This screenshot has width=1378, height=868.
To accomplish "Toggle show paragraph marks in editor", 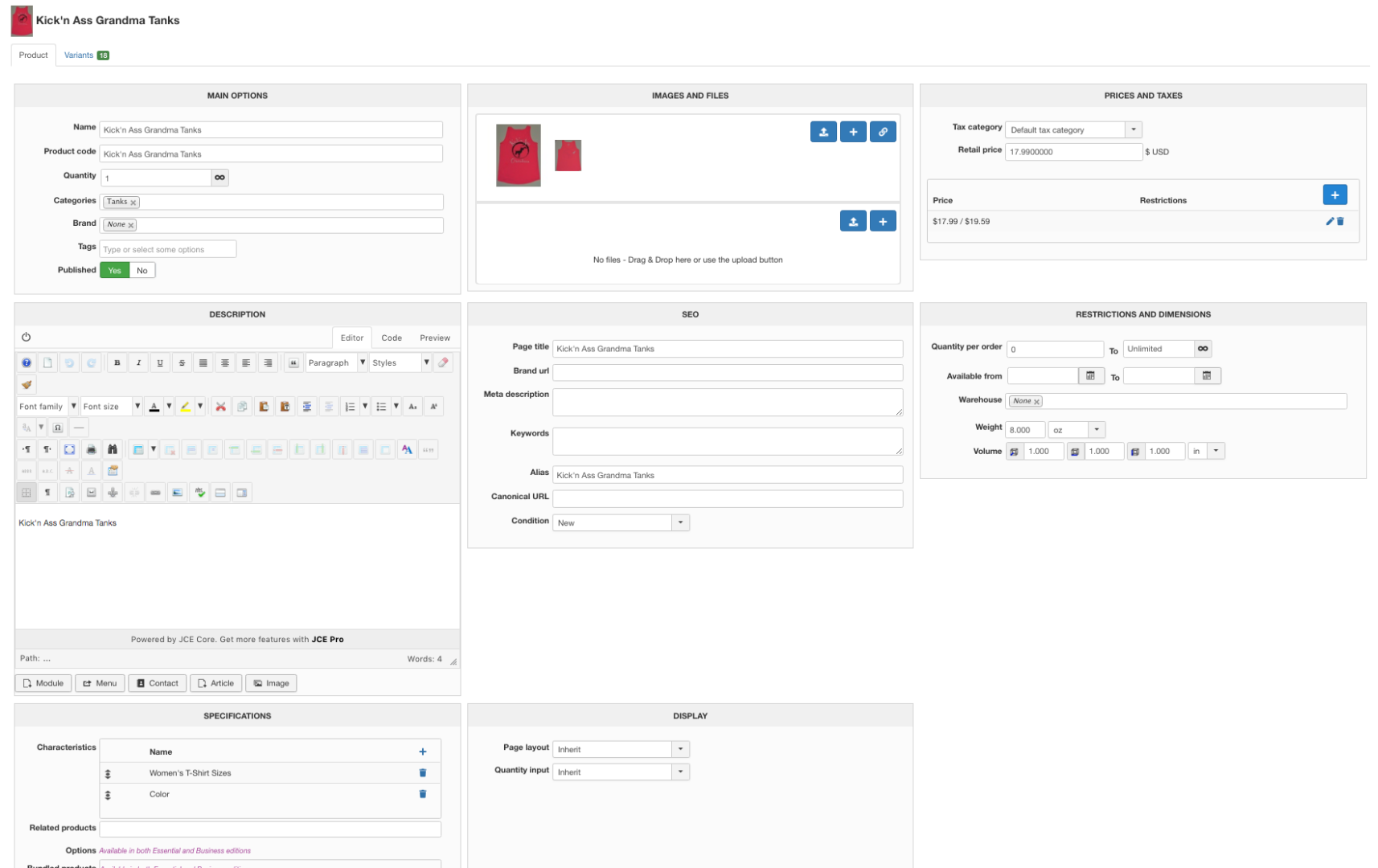I will 48,493.
